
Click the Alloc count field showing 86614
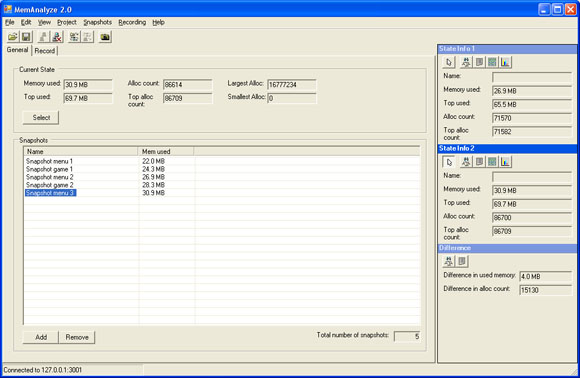click(x=188, y=85)
